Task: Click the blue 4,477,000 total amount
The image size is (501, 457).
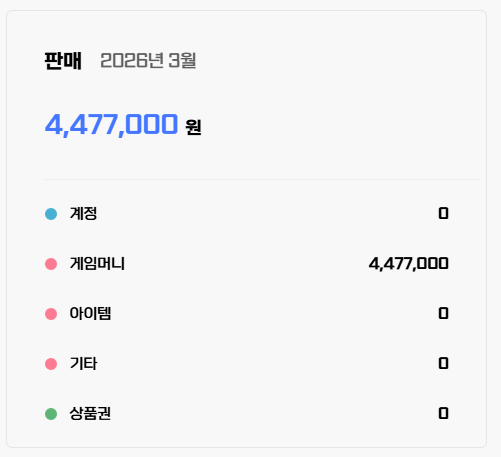Action: pos(111,125)
